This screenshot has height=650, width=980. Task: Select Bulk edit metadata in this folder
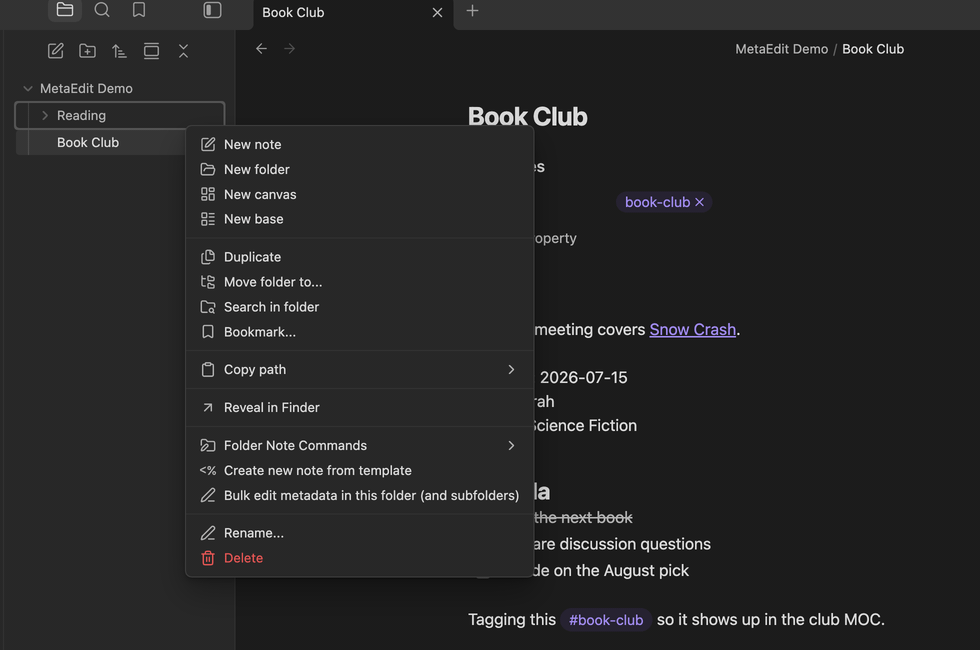pyautogui.click(x=359, y=496)
